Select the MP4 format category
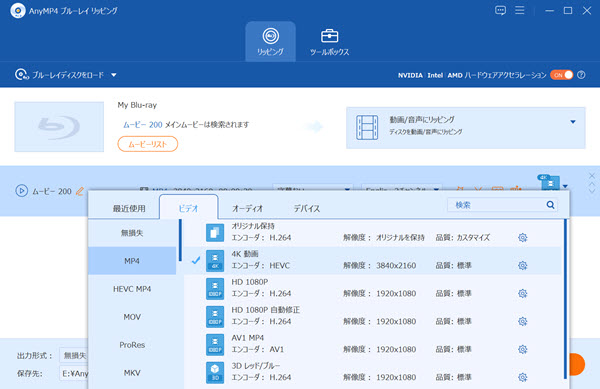 pos(132,261)
